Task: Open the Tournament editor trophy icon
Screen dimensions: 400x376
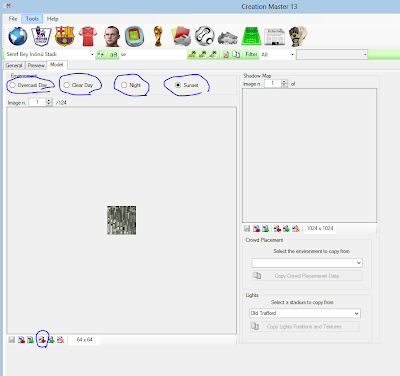Action: click(x=158, y=36)
